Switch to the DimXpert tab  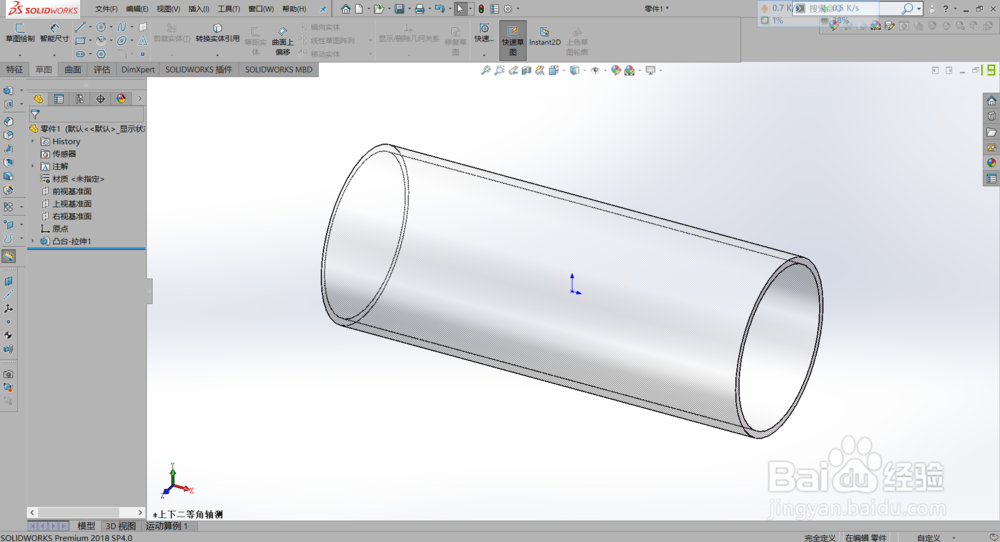point(138,70)
